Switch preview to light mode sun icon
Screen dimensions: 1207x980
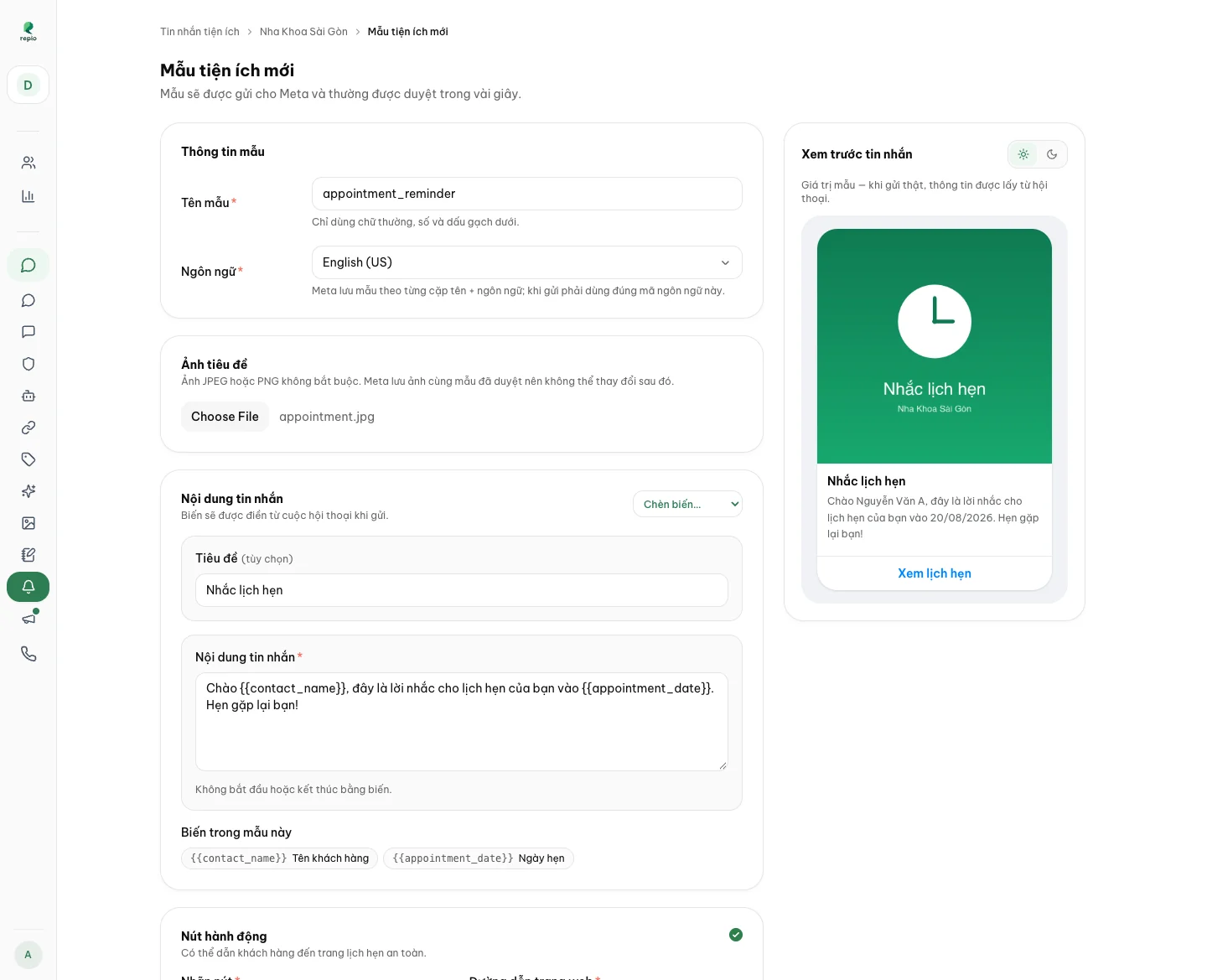point(1023,154)
